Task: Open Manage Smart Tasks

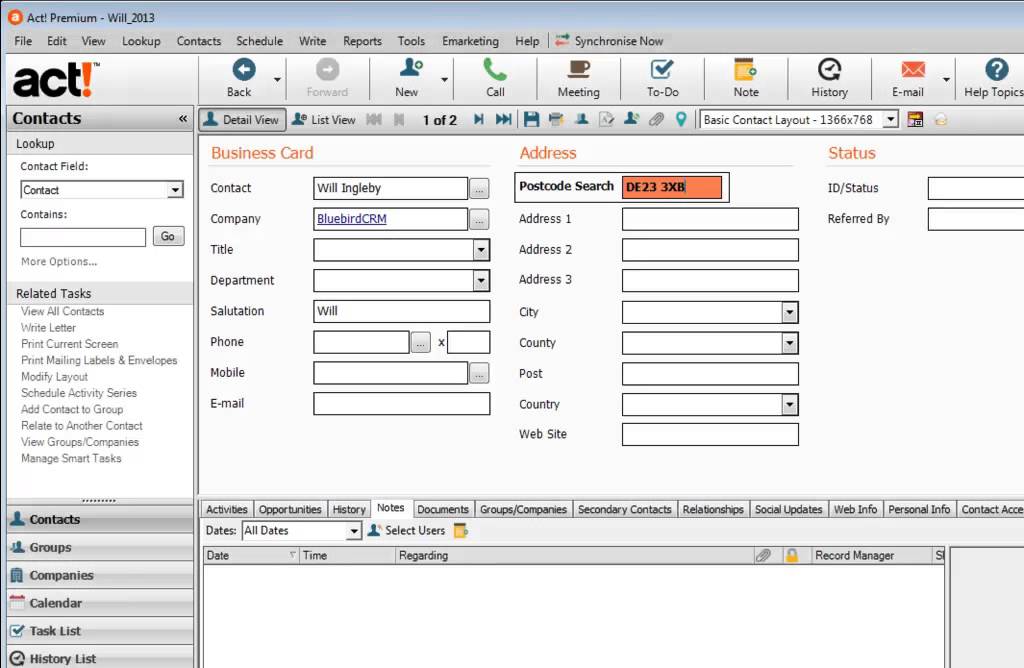Action: pos(71,458)
